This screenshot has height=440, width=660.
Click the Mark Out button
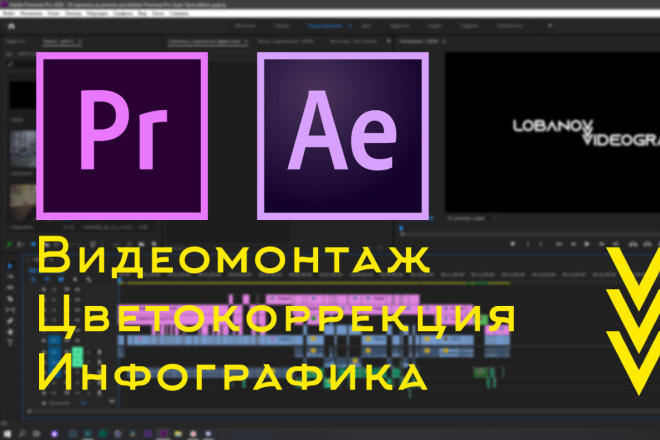(541, 244)
